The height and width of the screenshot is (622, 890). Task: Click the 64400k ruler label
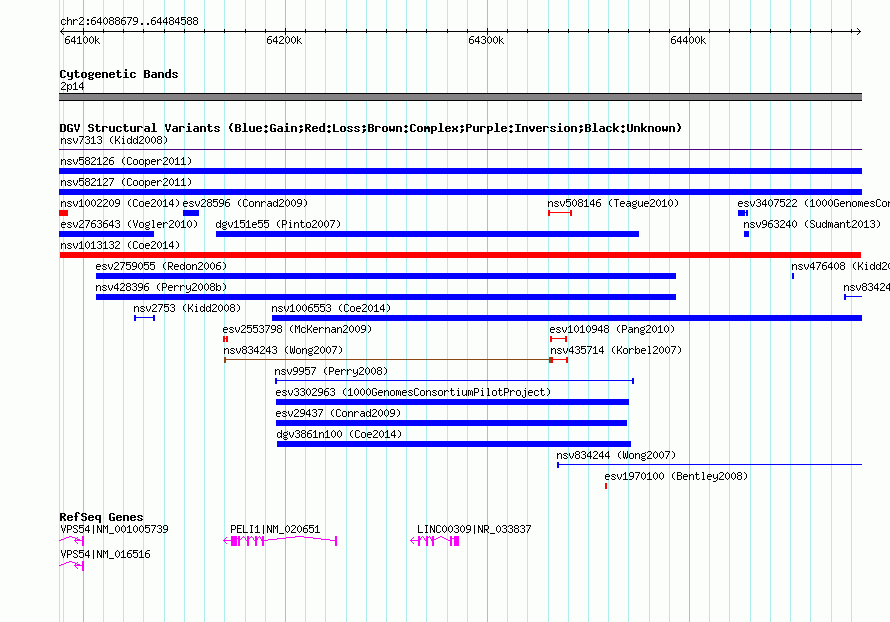tap(688, 40)
